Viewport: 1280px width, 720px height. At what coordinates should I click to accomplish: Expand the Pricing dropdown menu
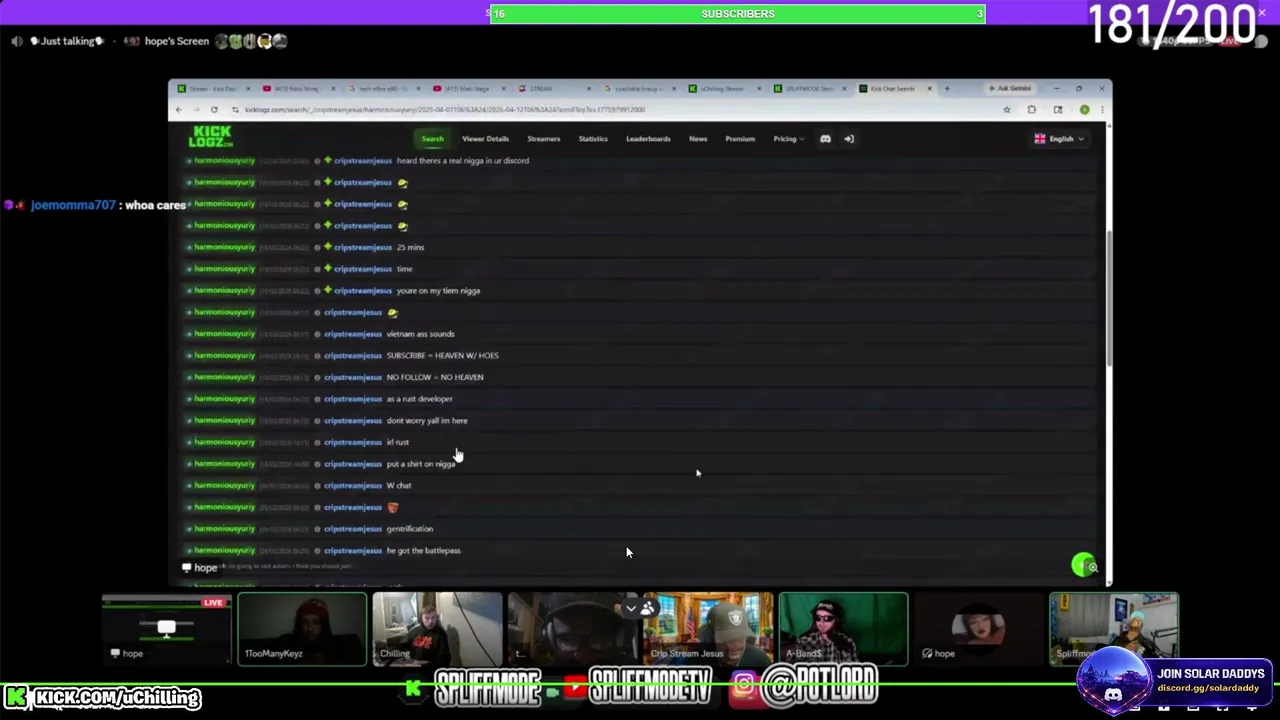coord(788,139)
